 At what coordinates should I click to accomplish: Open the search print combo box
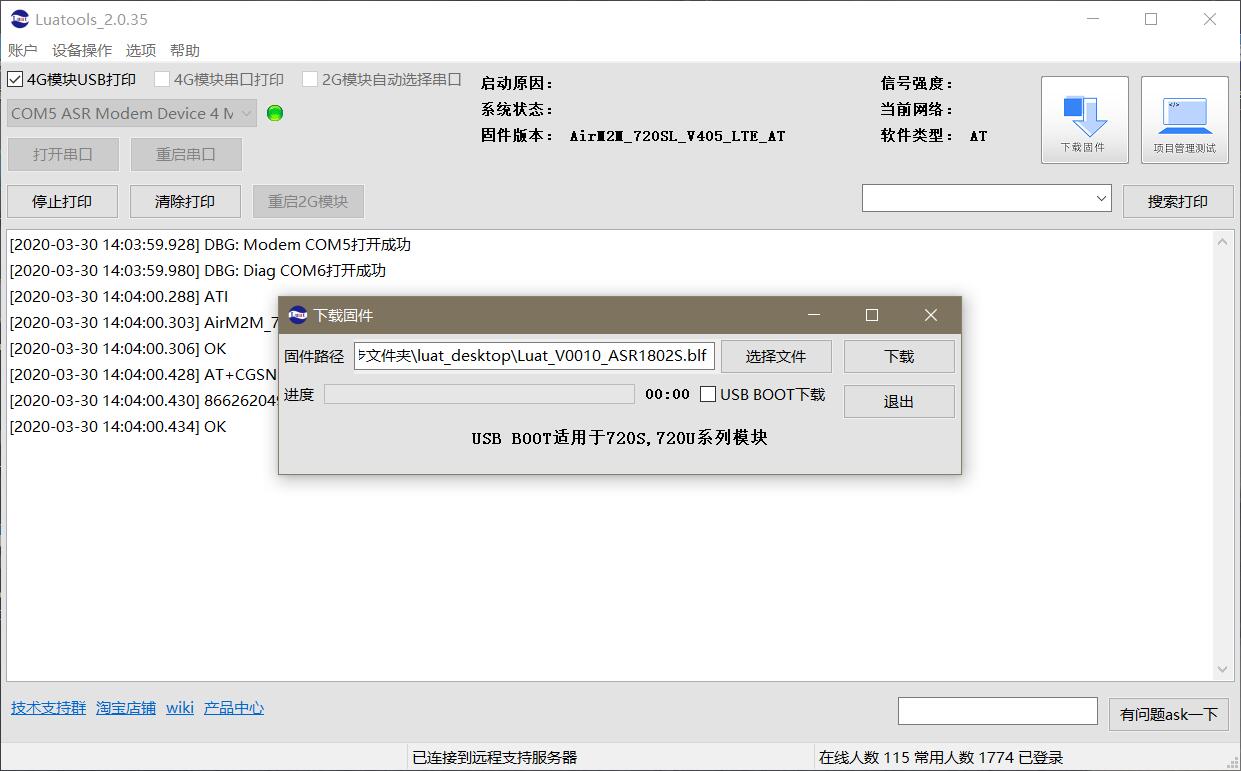click(987, 198)
